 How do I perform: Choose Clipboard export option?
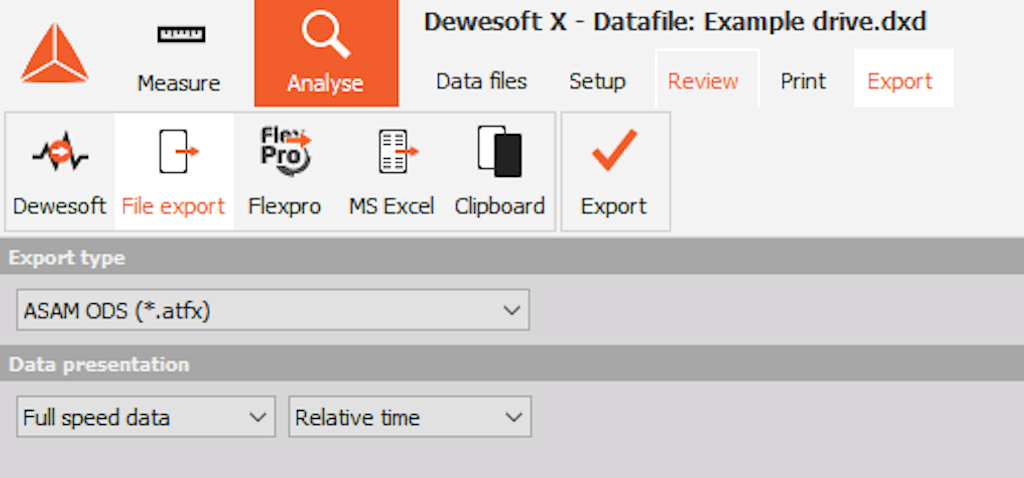click(x=500, y=172)
